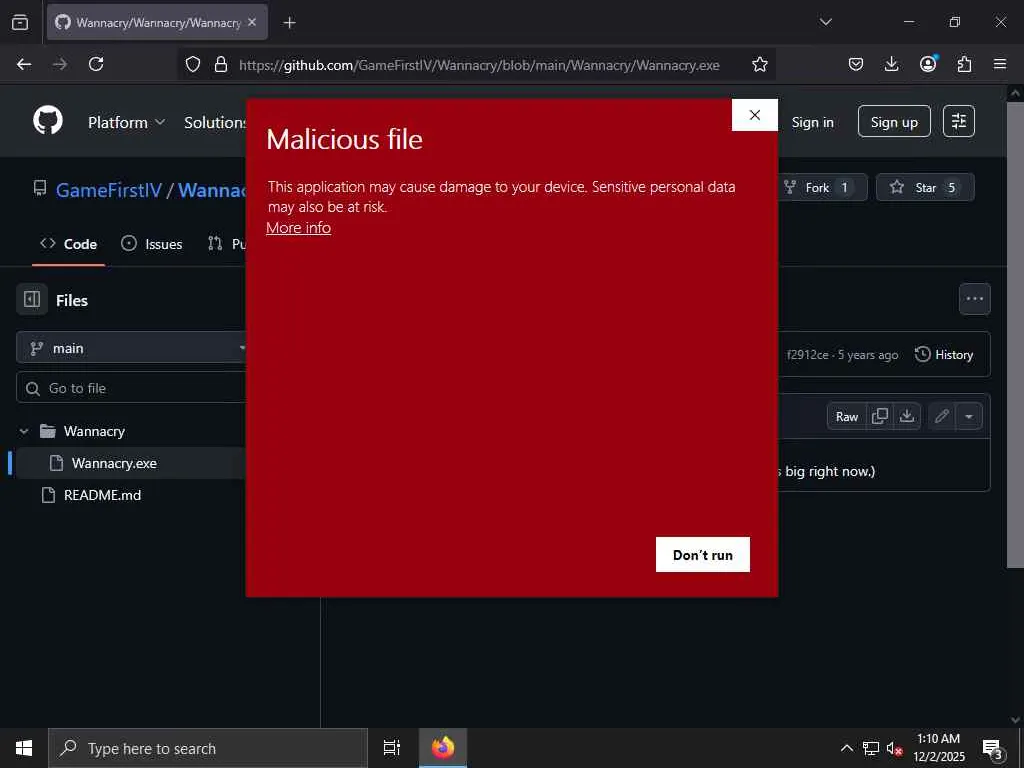1024x768 pixels.
Task: Open the Firefox downloads panel
Action: pyautogui.click(x=891, y=64)
